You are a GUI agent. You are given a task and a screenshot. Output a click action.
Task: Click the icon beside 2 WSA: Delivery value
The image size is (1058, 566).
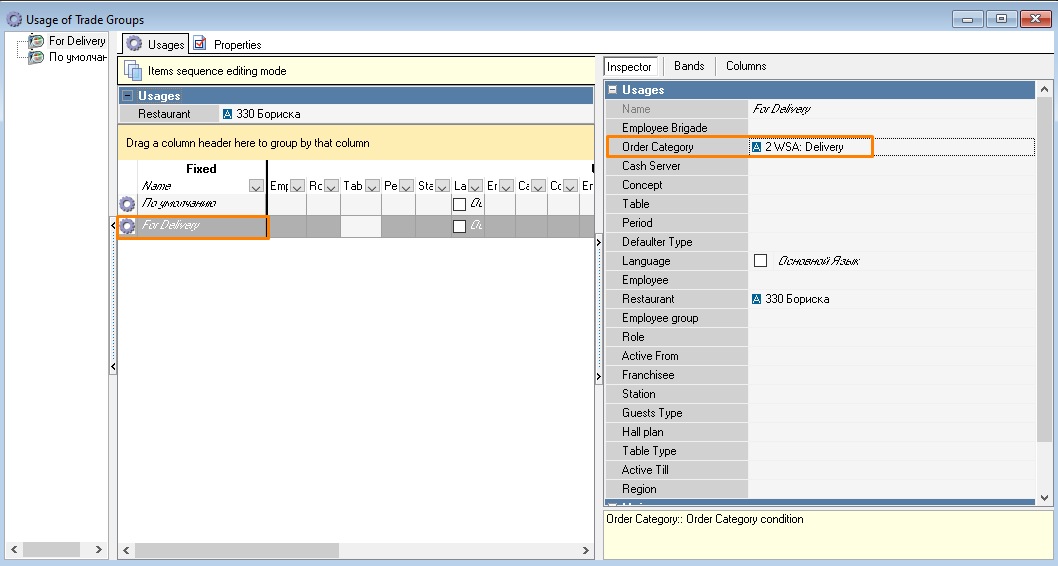[756, 147]
